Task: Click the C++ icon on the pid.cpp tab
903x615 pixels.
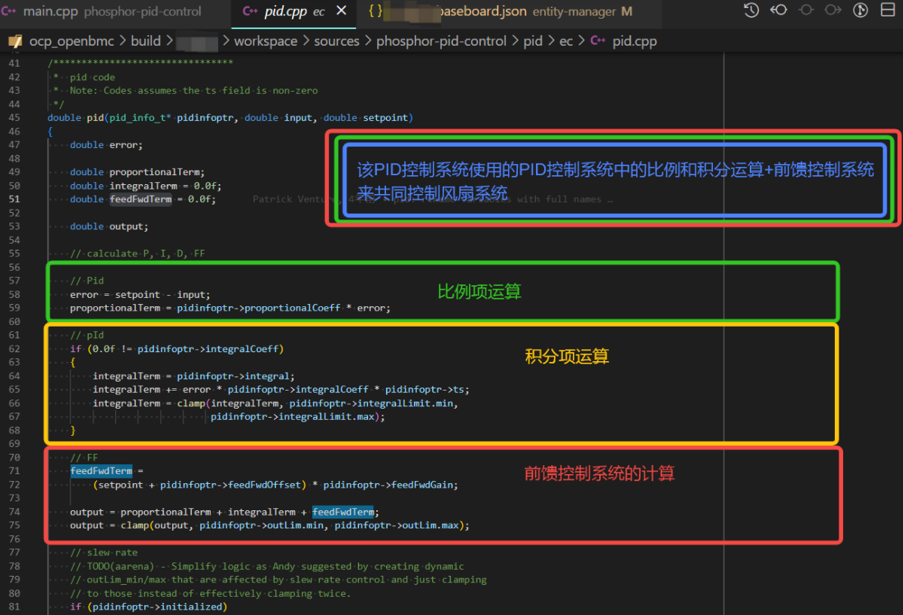Action: coord(250,11)
